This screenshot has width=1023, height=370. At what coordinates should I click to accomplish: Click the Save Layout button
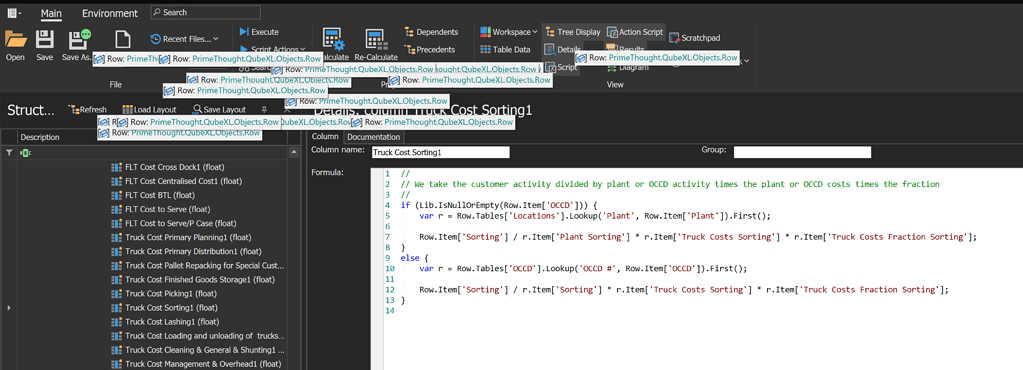pos(220,110)
